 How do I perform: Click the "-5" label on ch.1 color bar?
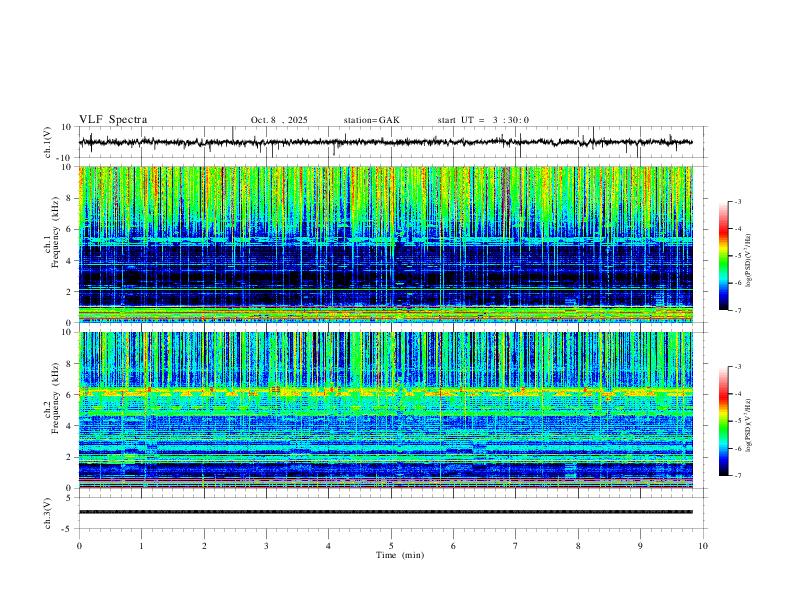tap(737, 256)
